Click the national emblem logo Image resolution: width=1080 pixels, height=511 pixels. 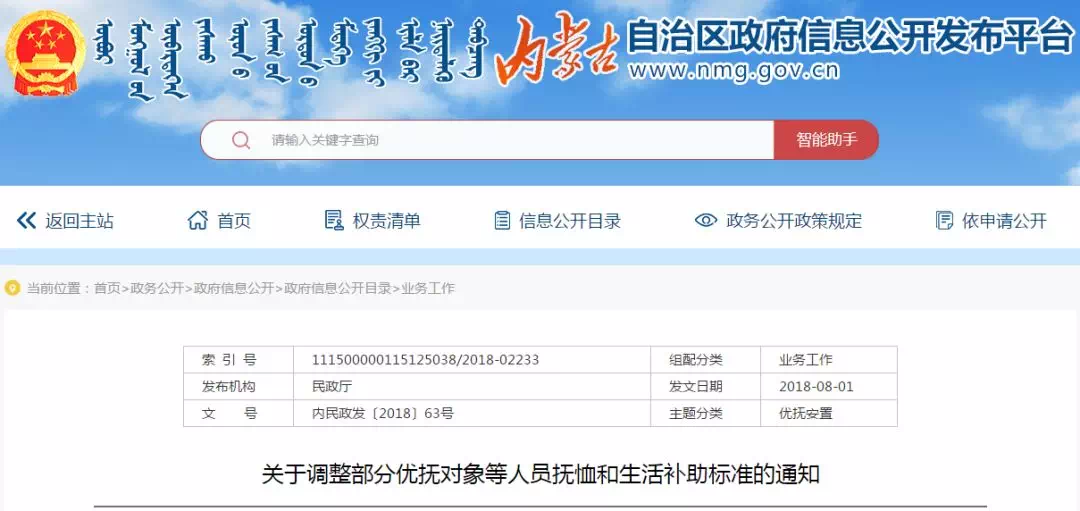coord(45,54)
